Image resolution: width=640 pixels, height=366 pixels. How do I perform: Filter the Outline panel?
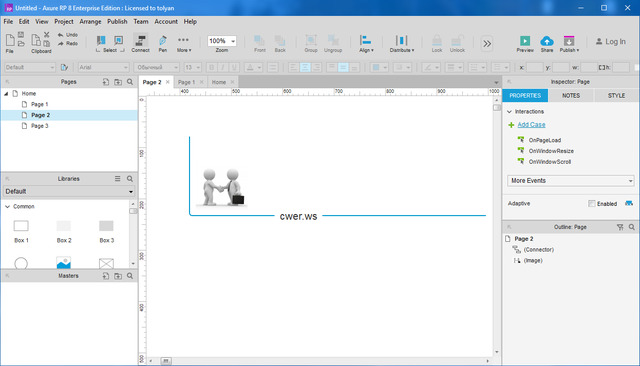[x=620, y=227]
